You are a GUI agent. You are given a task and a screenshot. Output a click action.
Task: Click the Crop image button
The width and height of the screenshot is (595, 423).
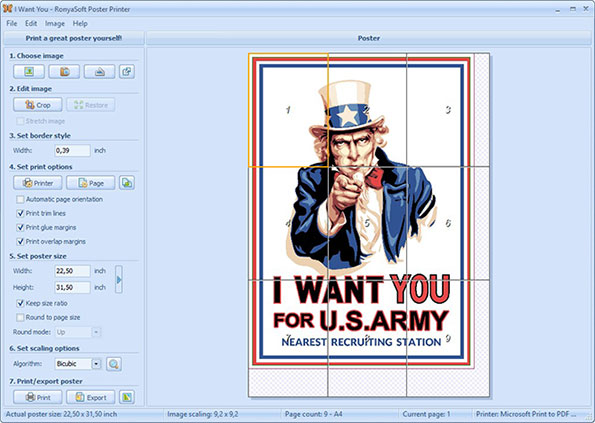pyautogui.click(x=38, y=105)
